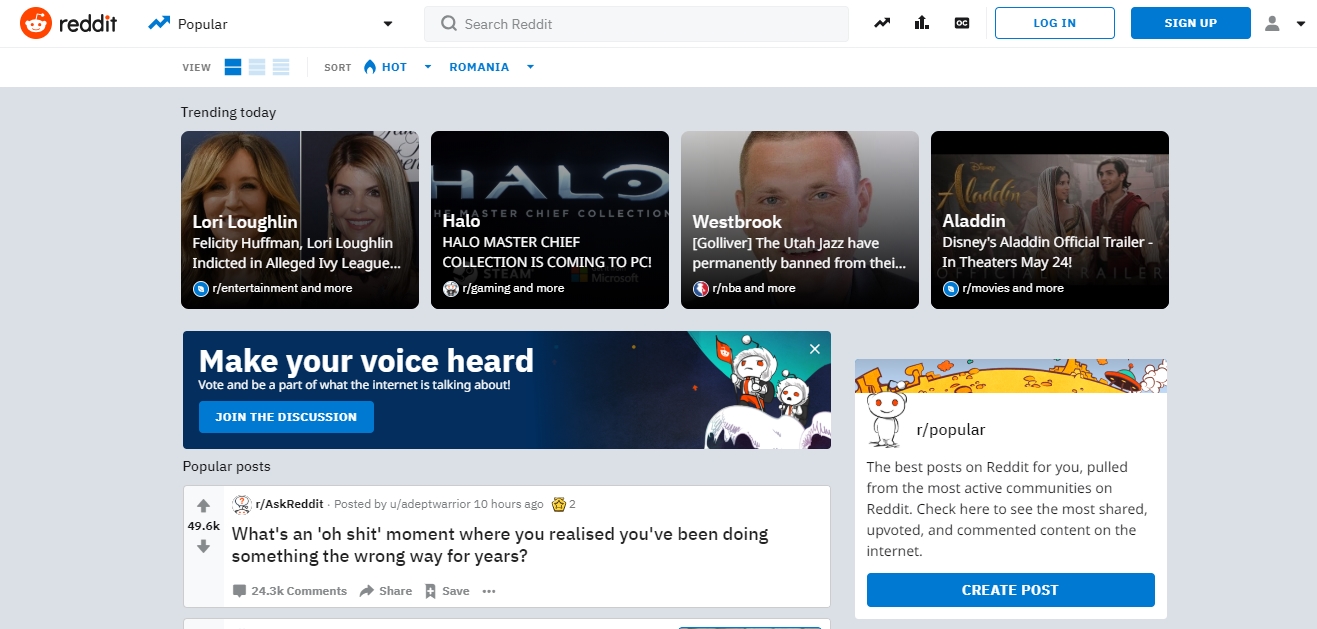The width and height of the screenshot is (1317, 629).
Task: Open the Aladdin trending card
Action: 1050,220
